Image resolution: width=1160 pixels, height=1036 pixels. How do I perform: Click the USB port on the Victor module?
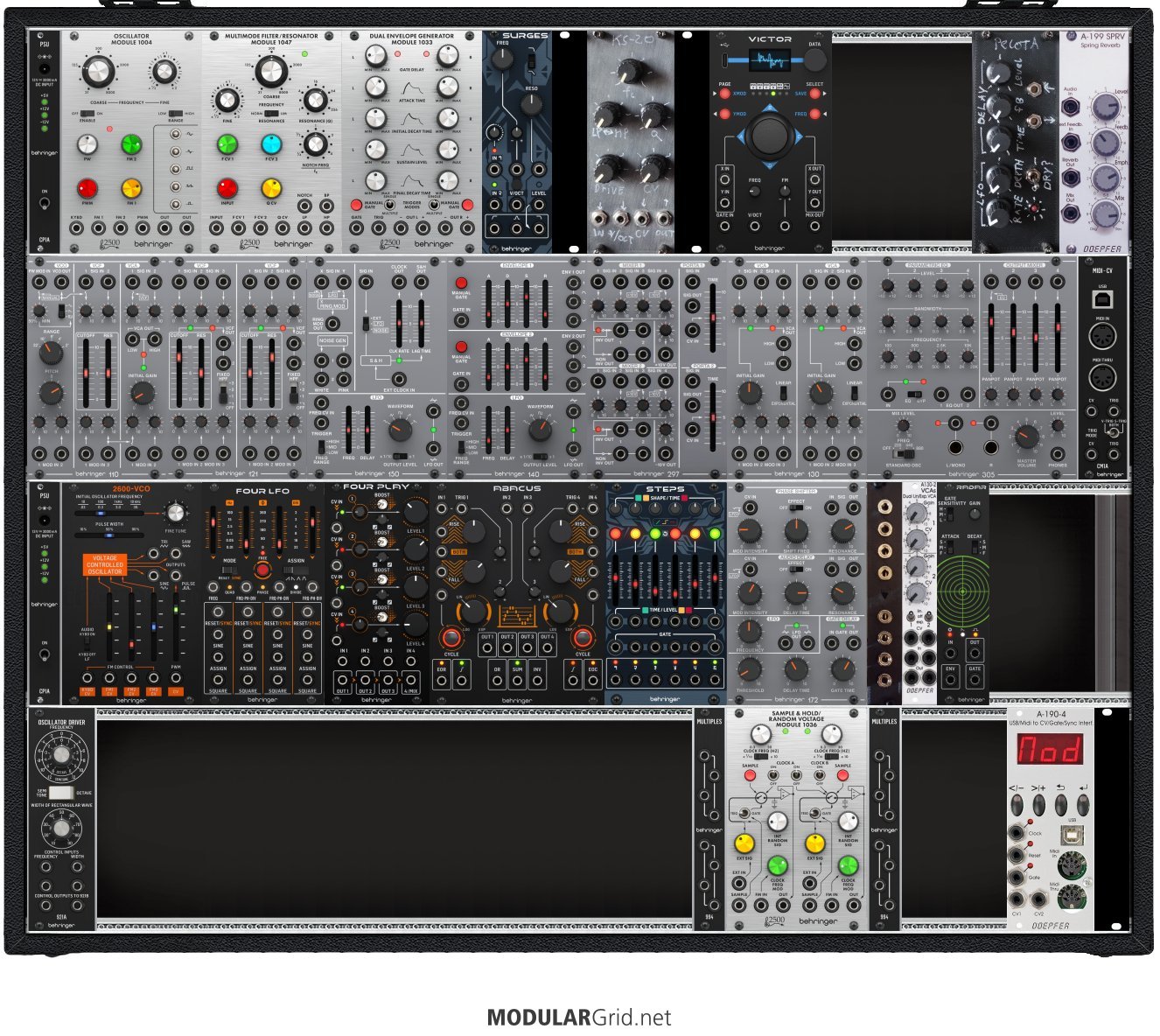click(x=725, y=60)
